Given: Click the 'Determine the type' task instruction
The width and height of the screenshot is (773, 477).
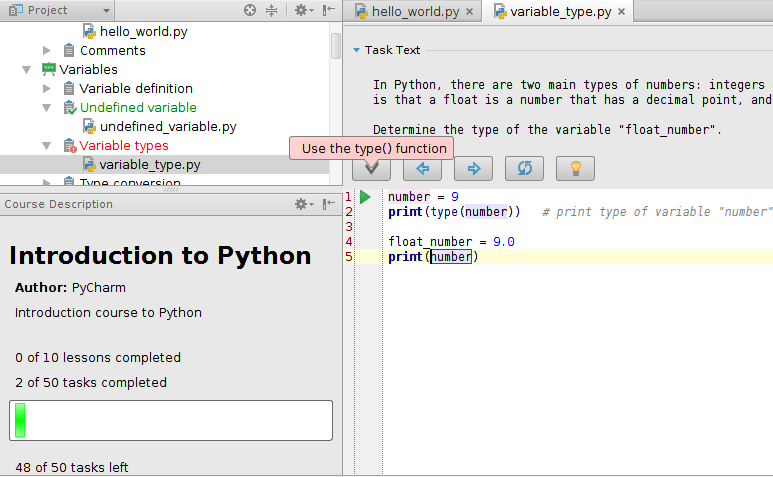Looking at the screenshot, I should pyautogui.click(x=547, y=130).
